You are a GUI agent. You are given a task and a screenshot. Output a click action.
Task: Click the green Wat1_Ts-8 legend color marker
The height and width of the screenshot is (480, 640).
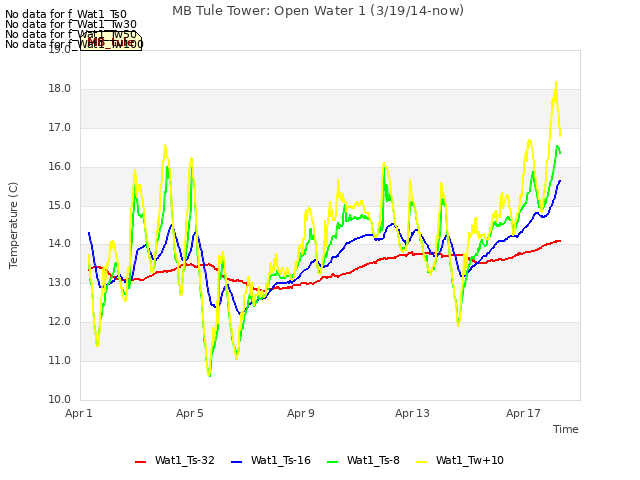click(333, 462)
